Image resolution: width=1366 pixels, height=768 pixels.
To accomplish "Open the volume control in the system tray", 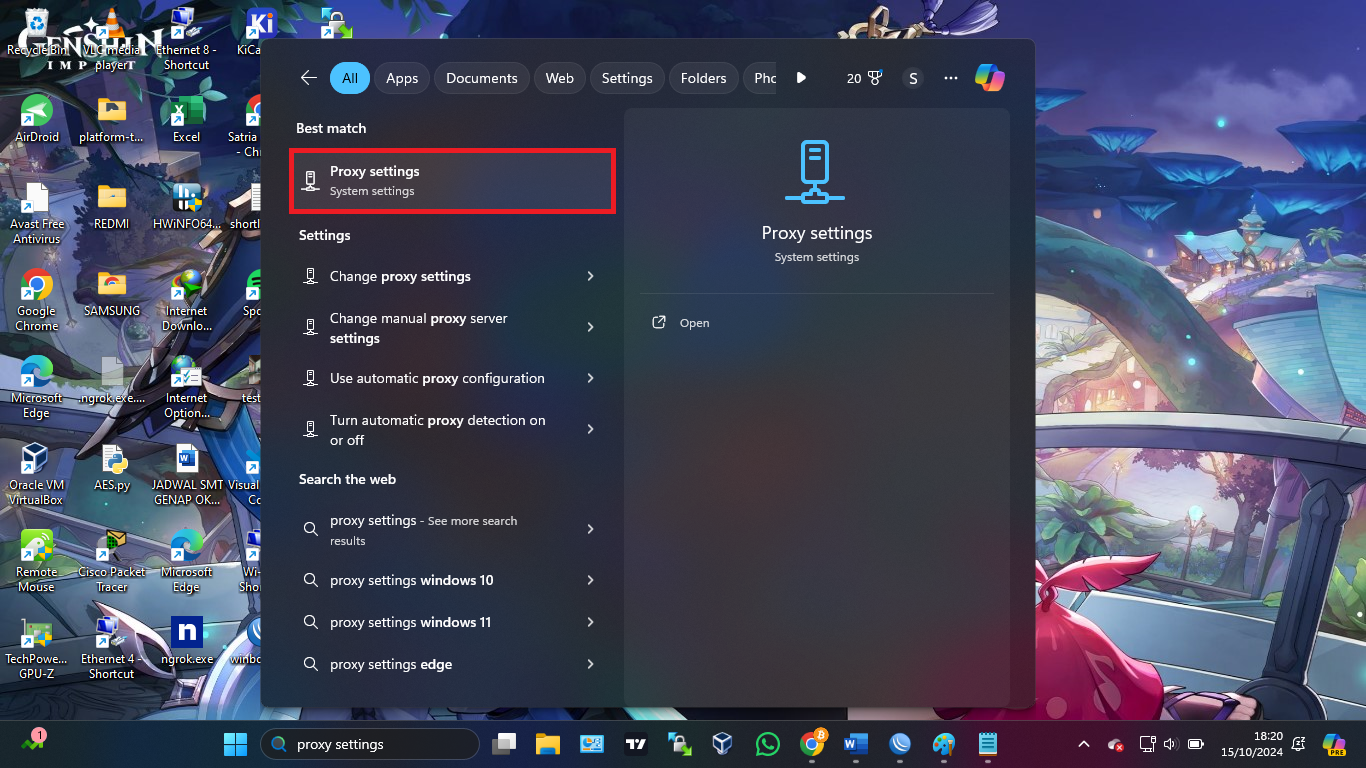I will coord(1172,744).
